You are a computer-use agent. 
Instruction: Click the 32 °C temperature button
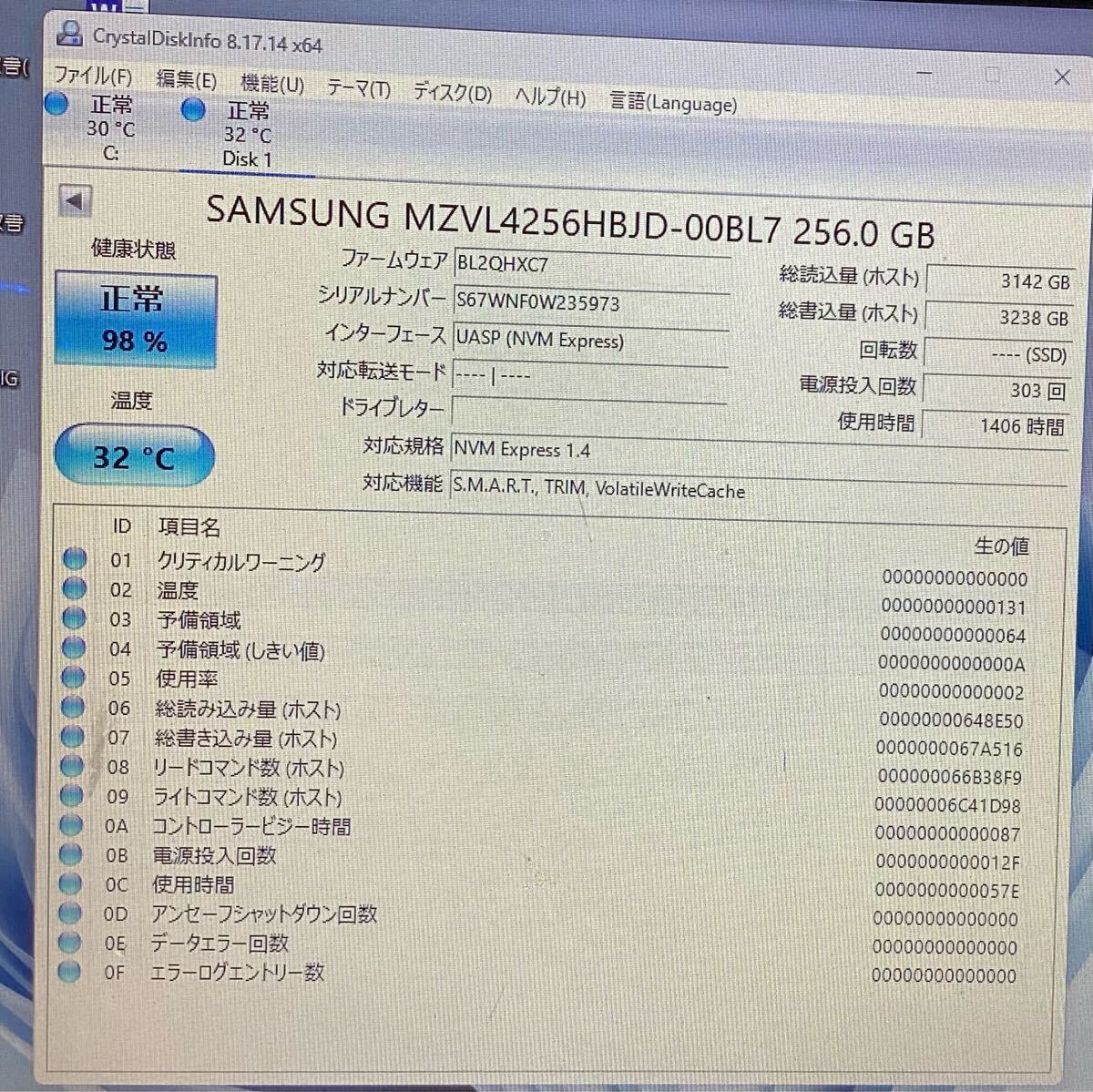[134, 455]
